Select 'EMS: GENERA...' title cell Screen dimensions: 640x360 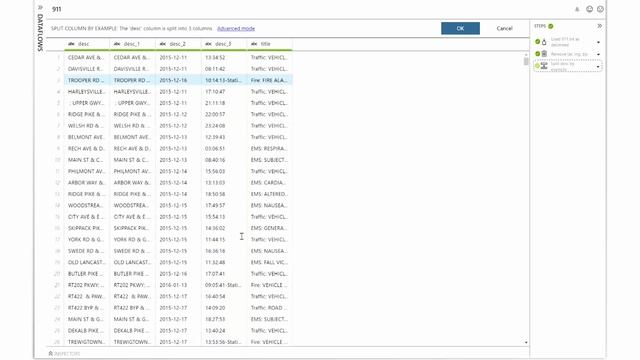pos(269,228)
